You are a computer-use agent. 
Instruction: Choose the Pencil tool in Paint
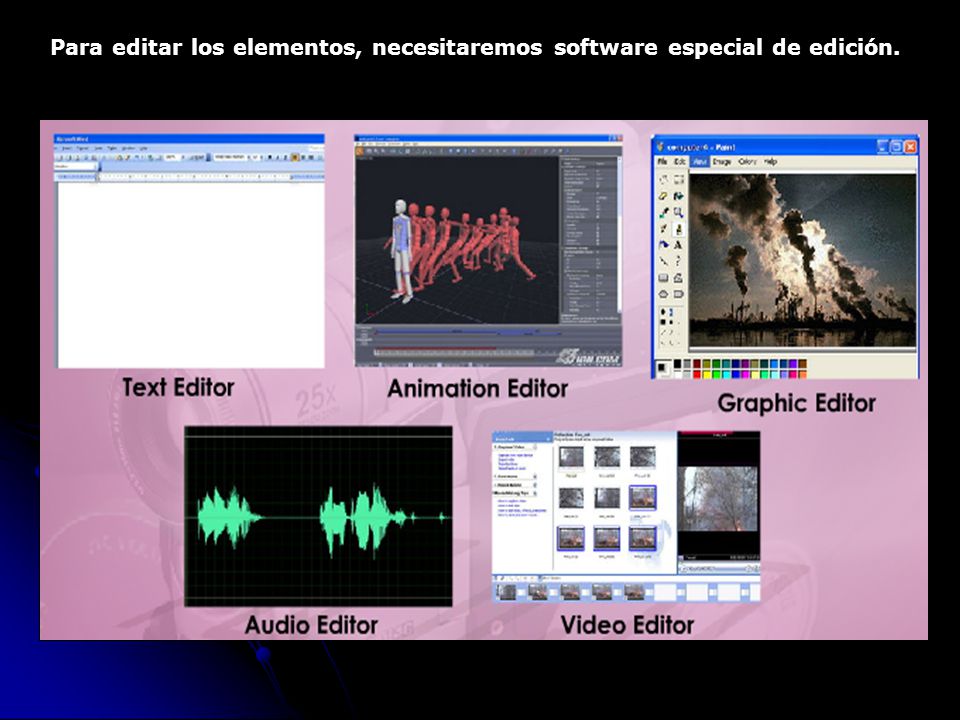pyautogui.click(x=663, y=228)
